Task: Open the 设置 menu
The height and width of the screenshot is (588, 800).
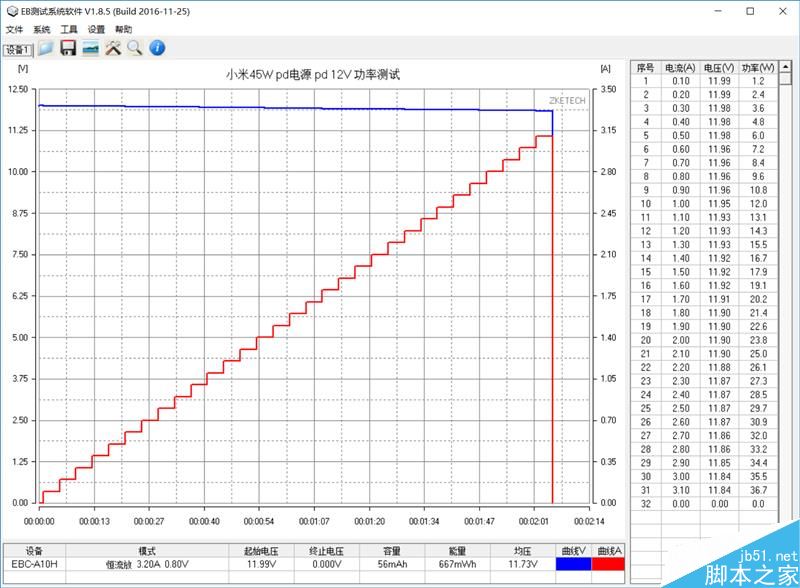Action: [x=96, y=30]
